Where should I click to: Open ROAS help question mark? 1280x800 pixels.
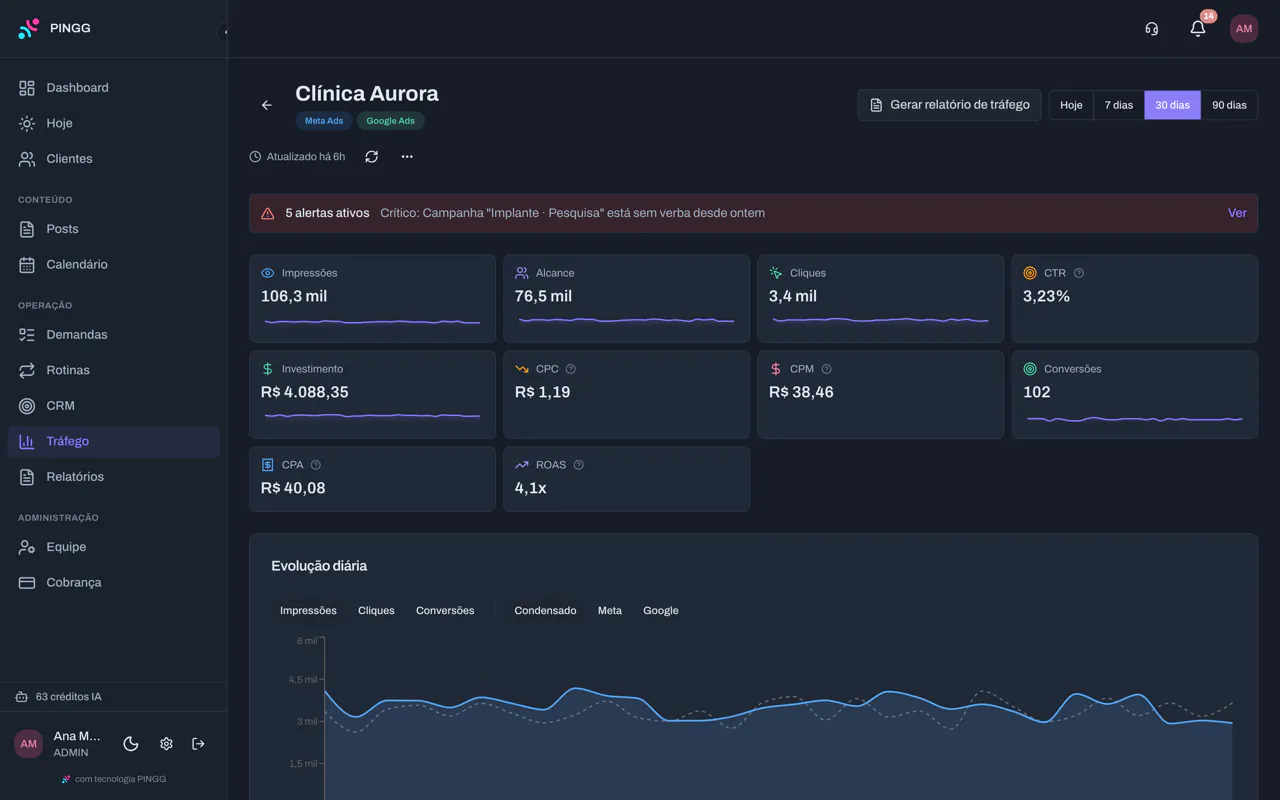(578, 465)
